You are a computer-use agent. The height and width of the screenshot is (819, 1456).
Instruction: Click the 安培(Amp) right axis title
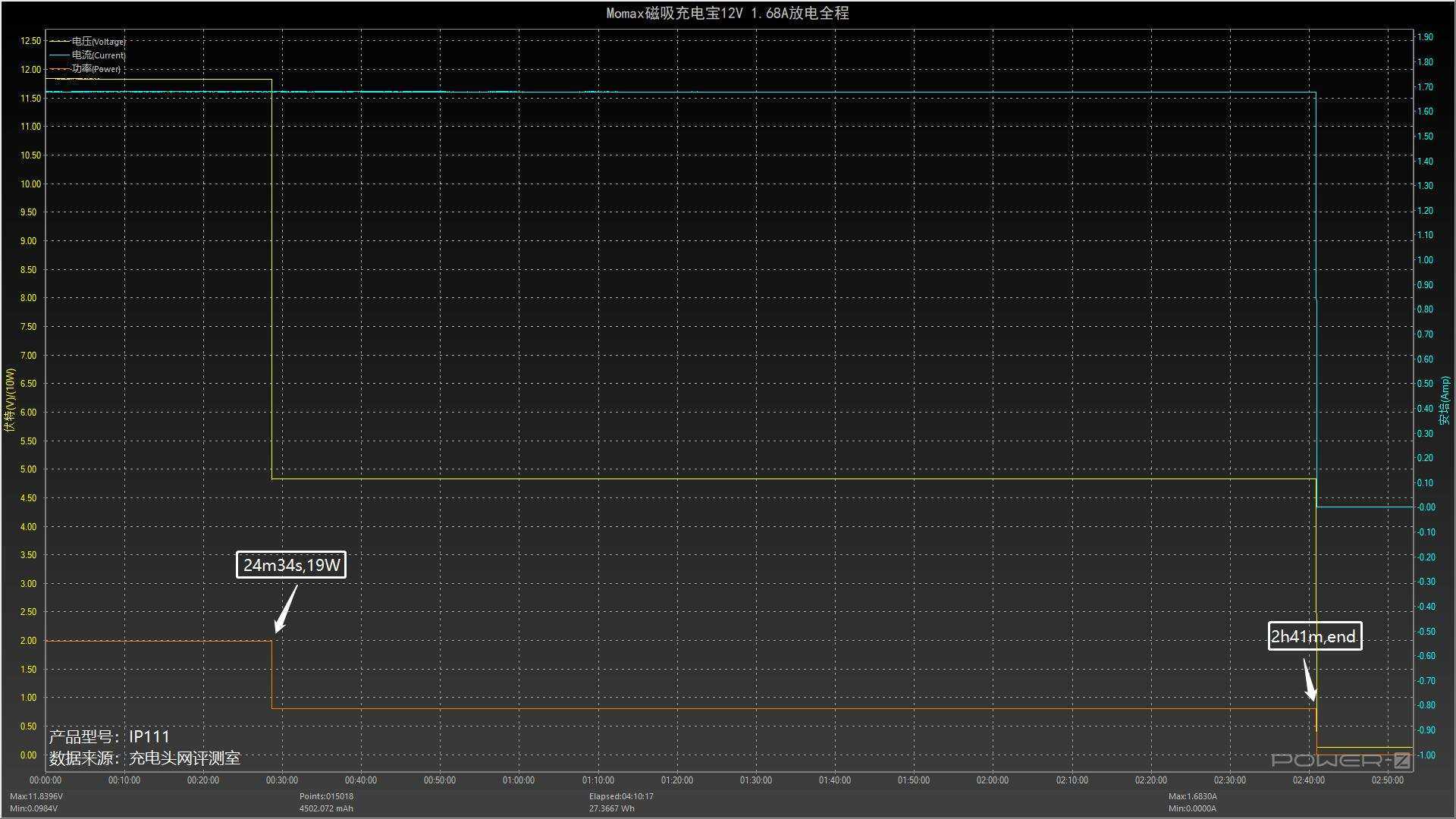(x=1445, y=400)
